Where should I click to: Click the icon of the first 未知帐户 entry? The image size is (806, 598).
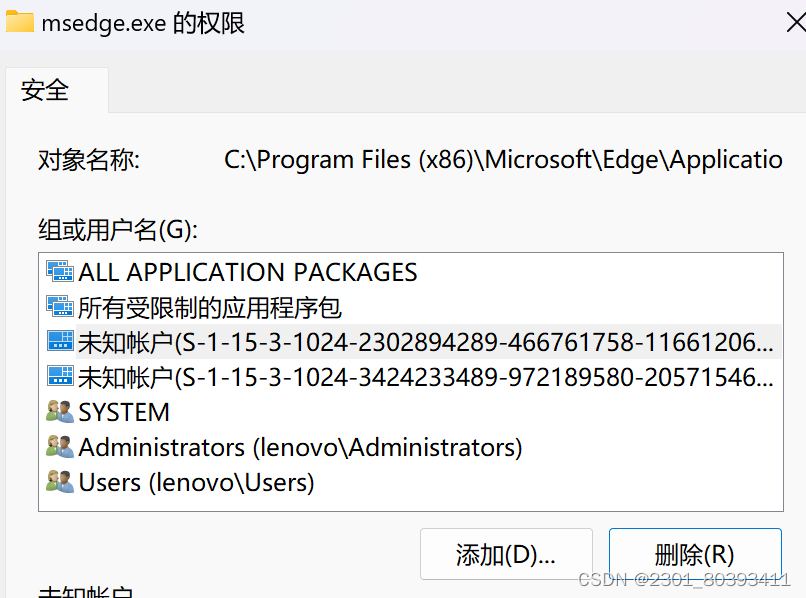click(59, 342)
